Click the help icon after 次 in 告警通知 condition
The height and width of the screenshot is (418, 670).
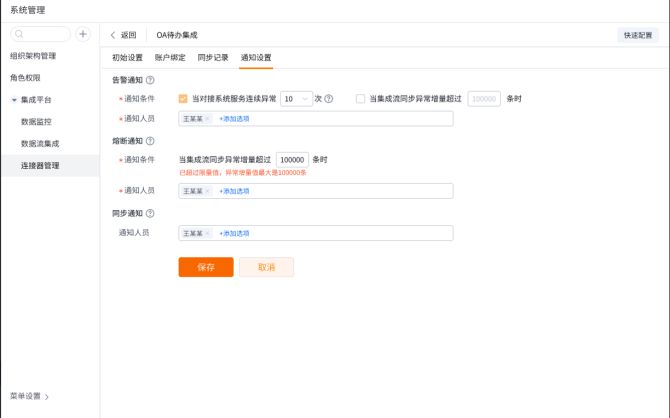pos(329,99)
